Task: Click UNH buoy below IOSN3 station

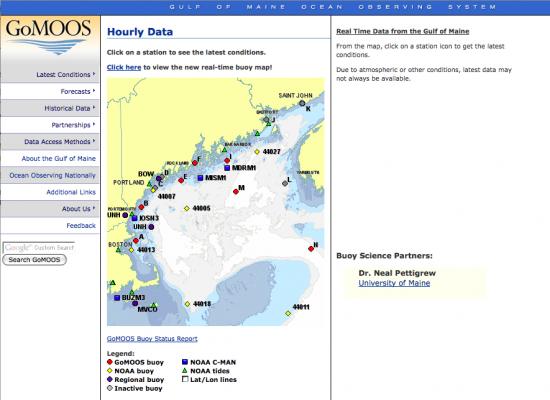Action: coord(151,227)
